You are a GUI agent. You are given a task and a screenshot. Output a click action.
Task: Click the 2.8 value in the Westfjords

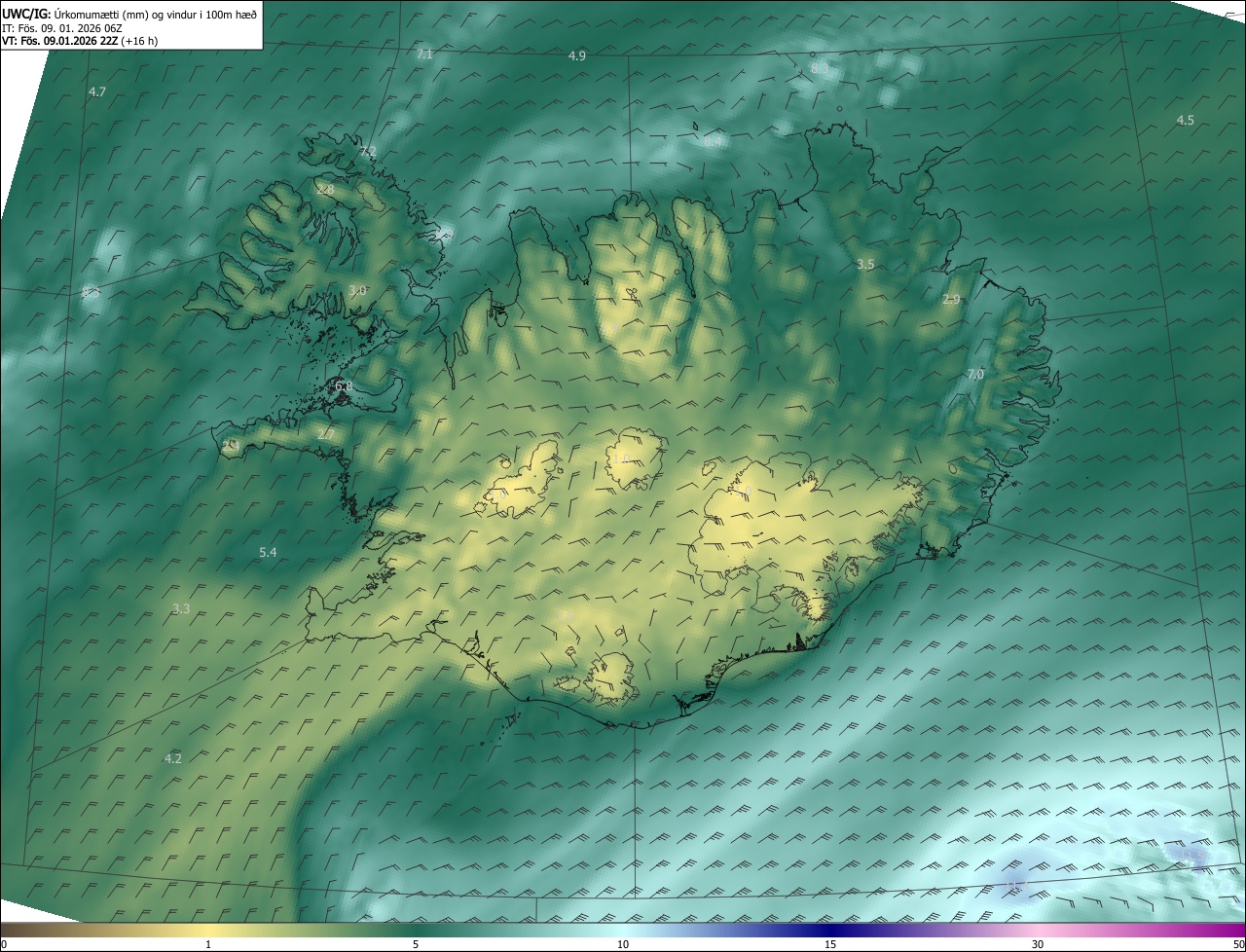click(325, 189)
